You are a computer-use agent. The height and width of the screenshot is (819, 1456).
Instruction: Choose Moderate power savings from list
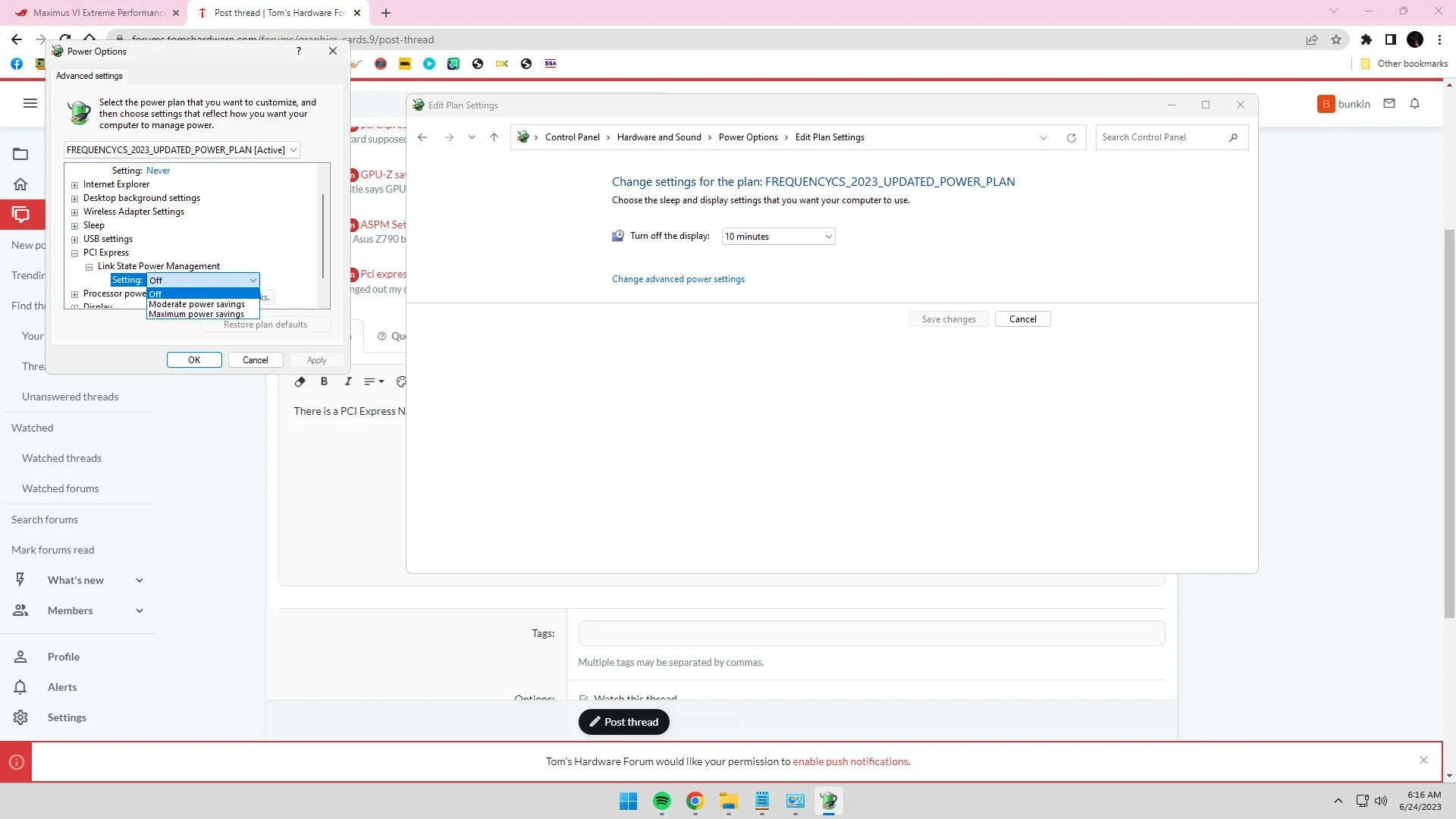tap(196, 304)
